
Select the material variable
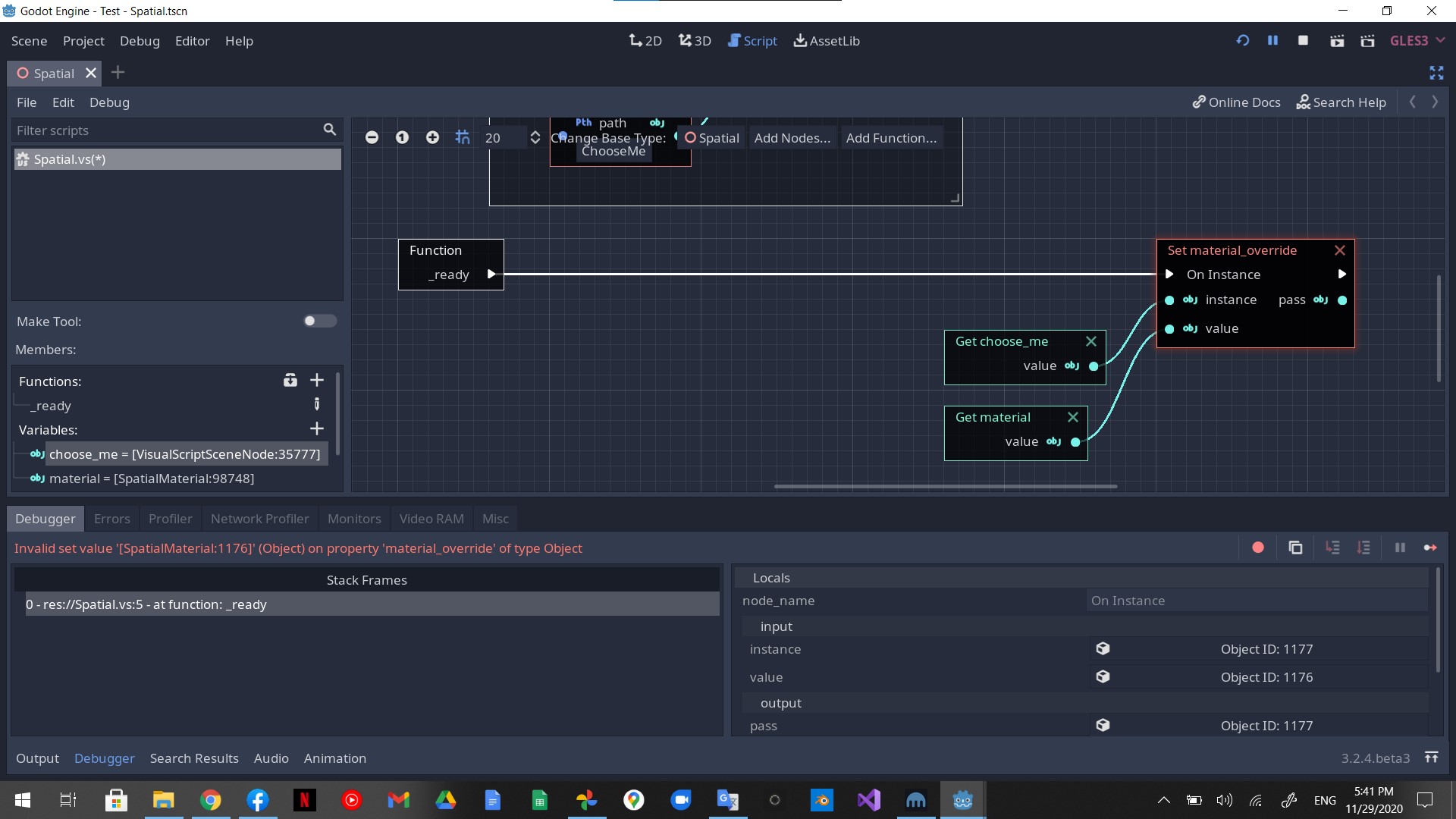pos(151,479)
